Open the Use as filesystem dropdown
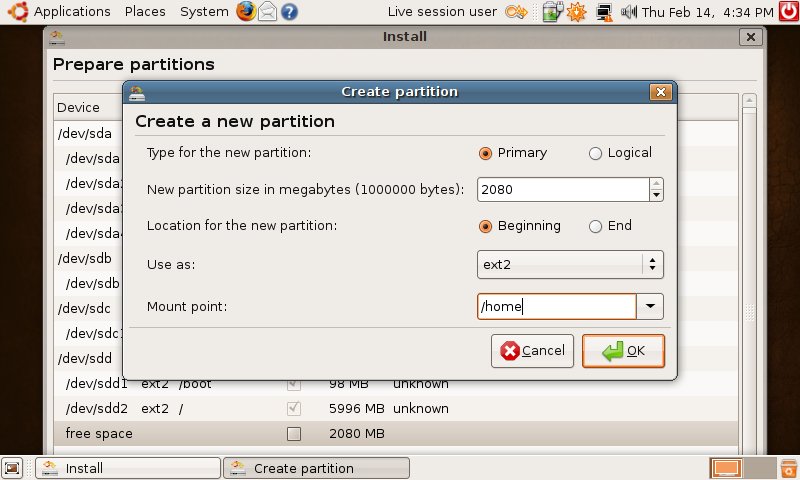Viewport: 800px width, 480px height. [570, 264]
